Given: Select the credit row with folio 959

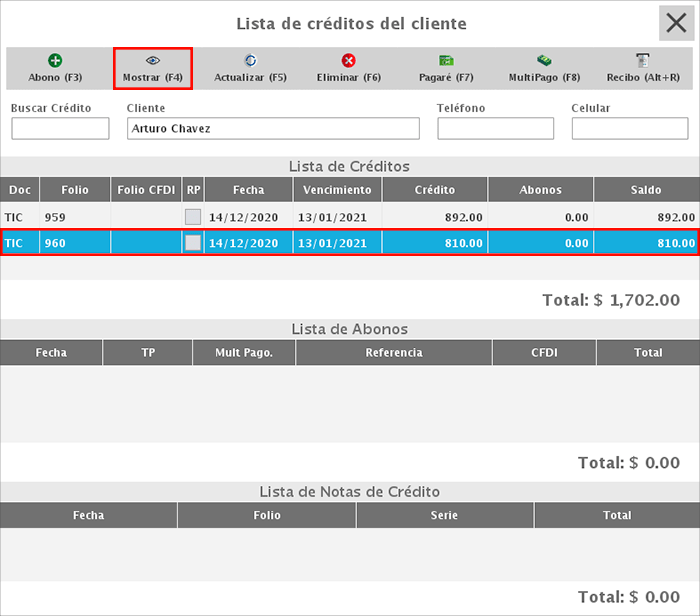Looking at the screenshot, I should [x=350, y=217].
